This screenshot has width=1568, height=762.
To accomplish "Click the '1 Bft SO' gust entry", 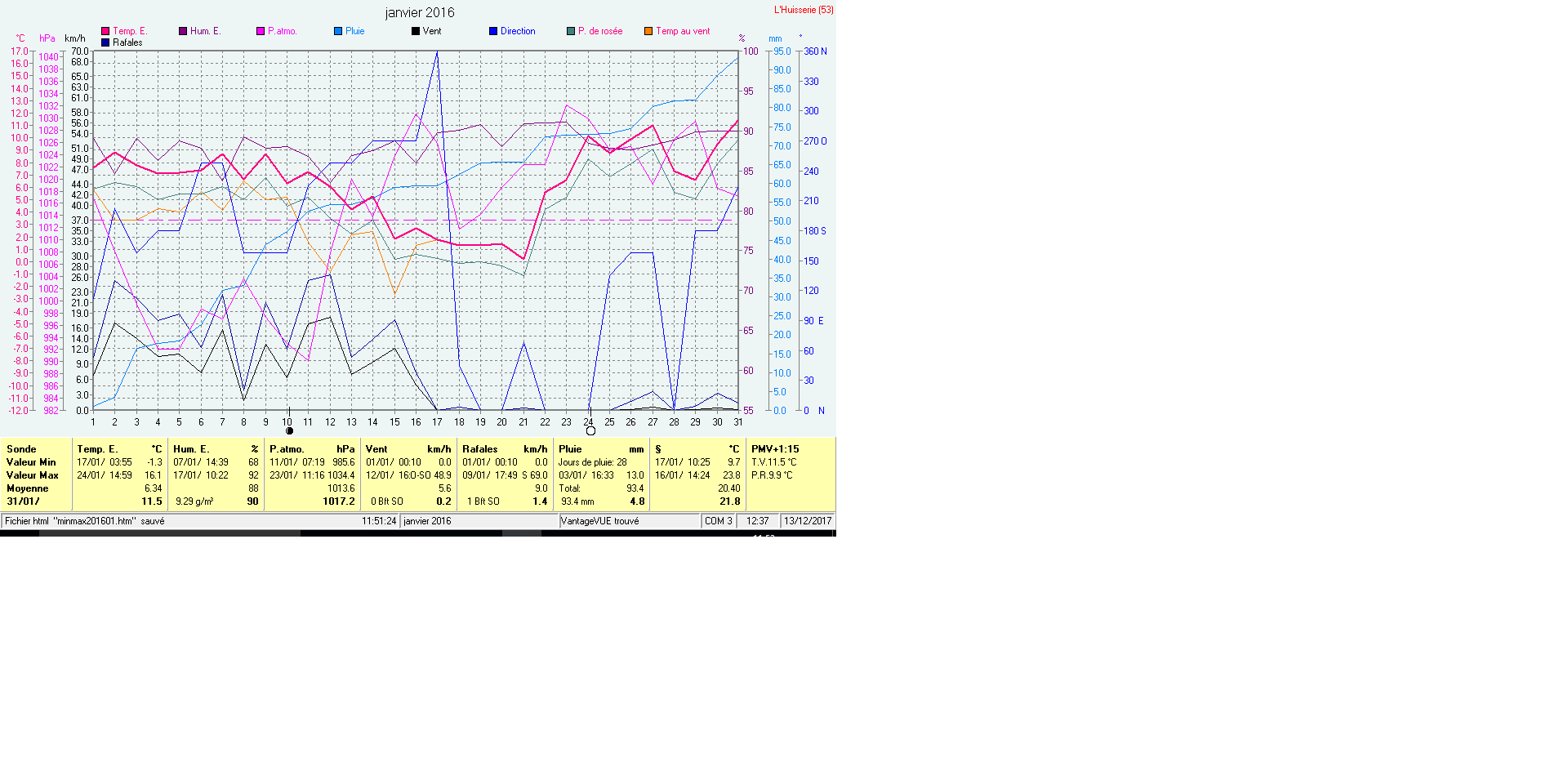I will coord(483,501).
